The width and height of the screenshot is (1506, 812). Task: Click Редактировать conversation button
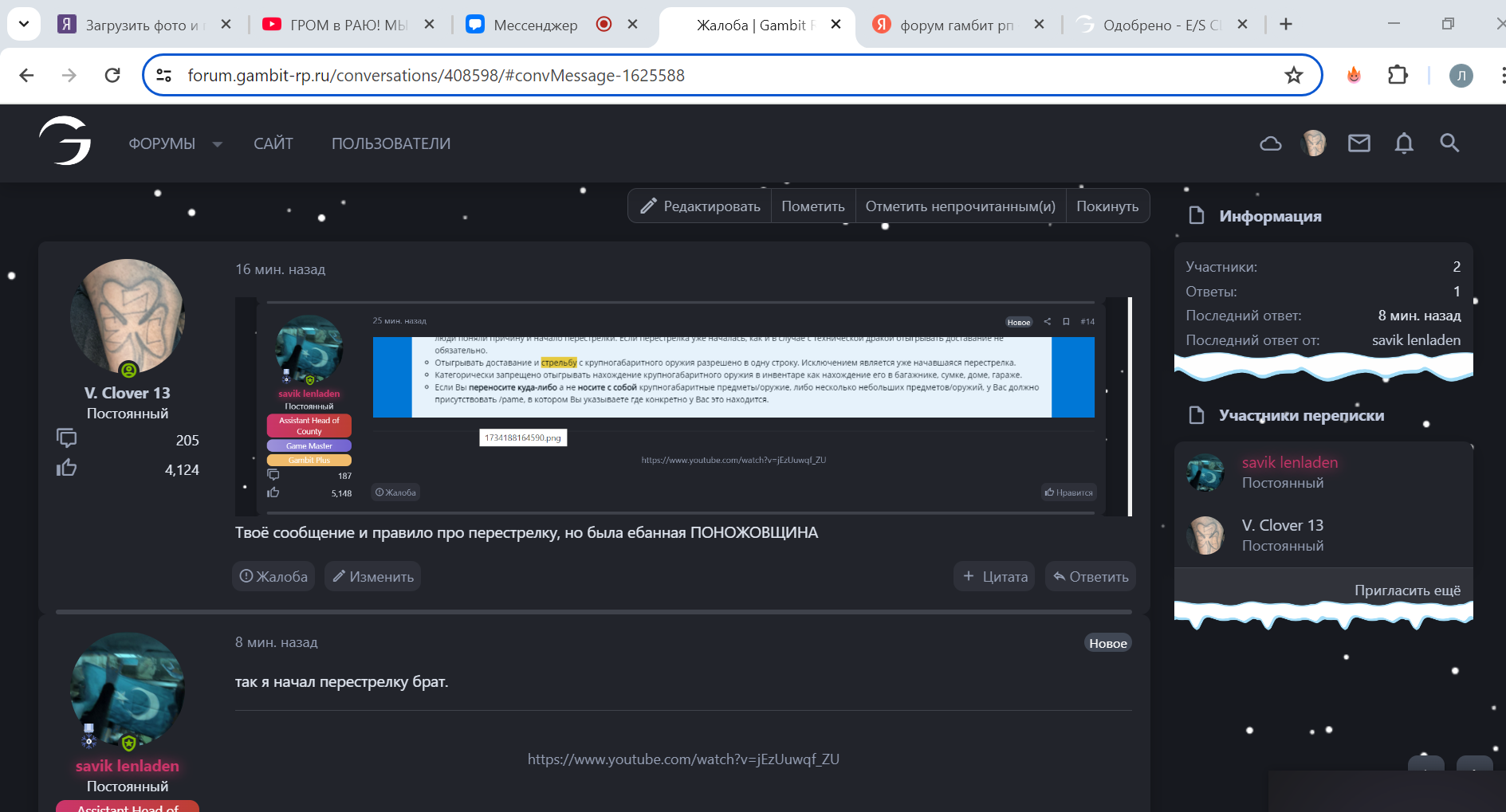click(701, 206)
